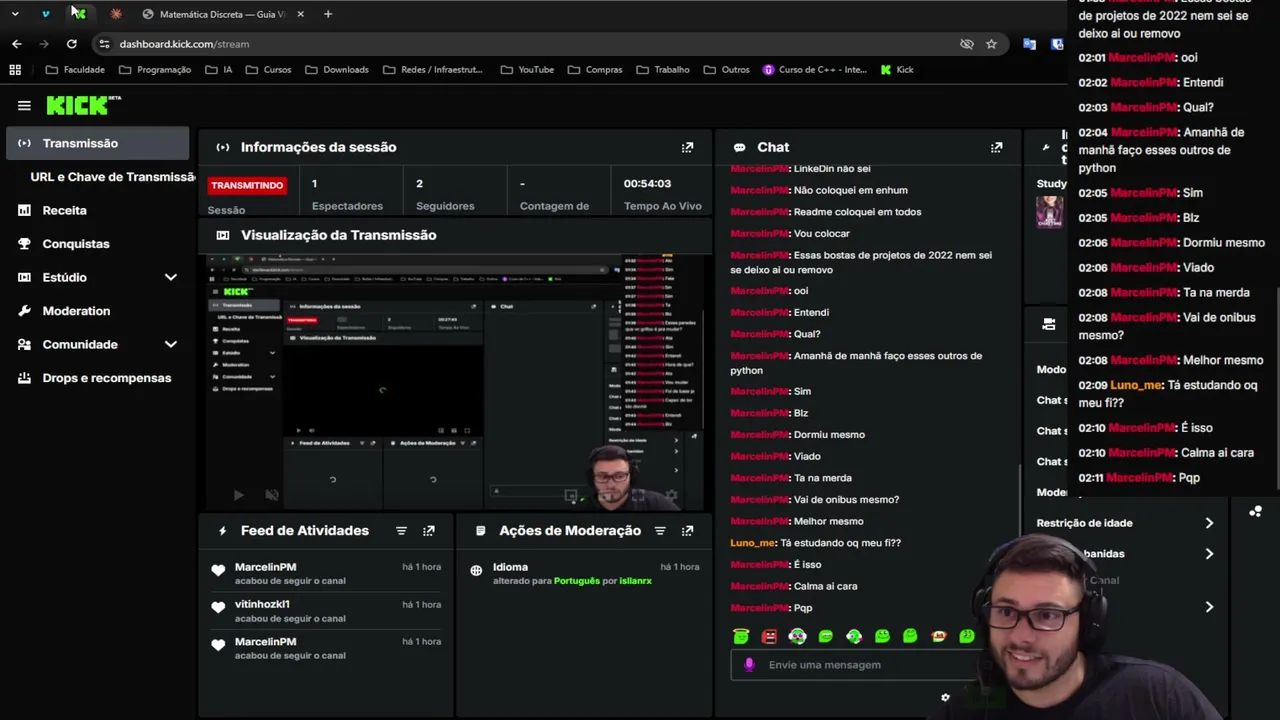Open the banned users row chevron
1280x720 pixels.
[1209, 554]
